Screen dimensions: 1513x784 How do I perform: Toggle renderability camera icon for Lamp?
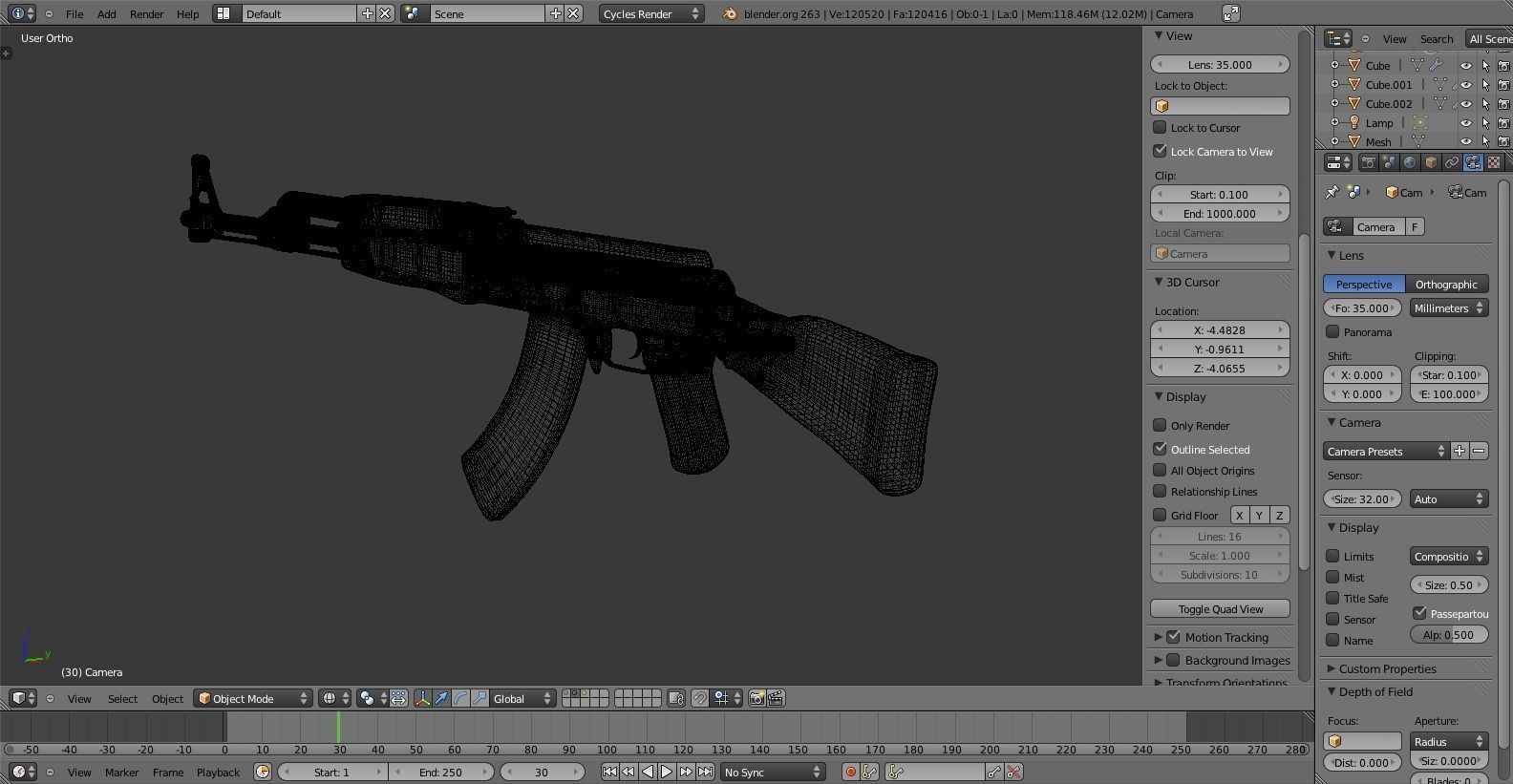point(1503,123)
